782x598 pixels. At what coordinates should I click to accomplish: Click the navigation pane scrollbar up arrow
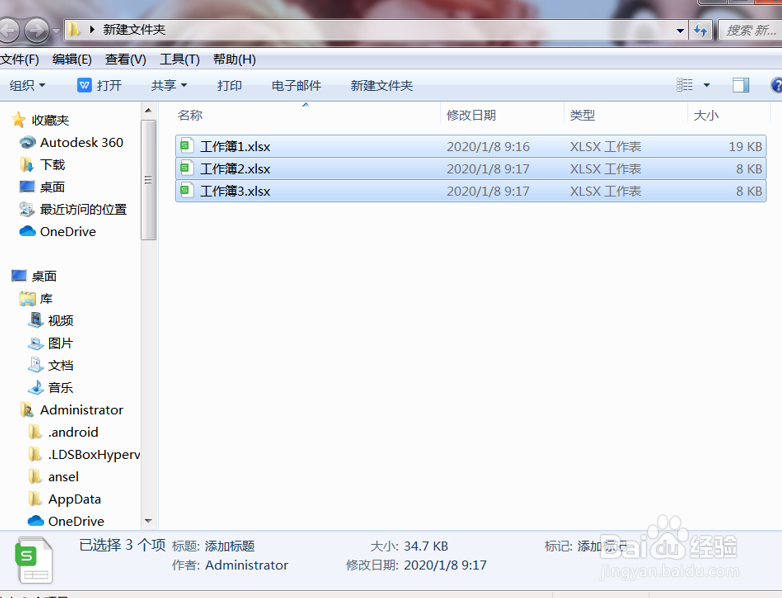point(148,110)
